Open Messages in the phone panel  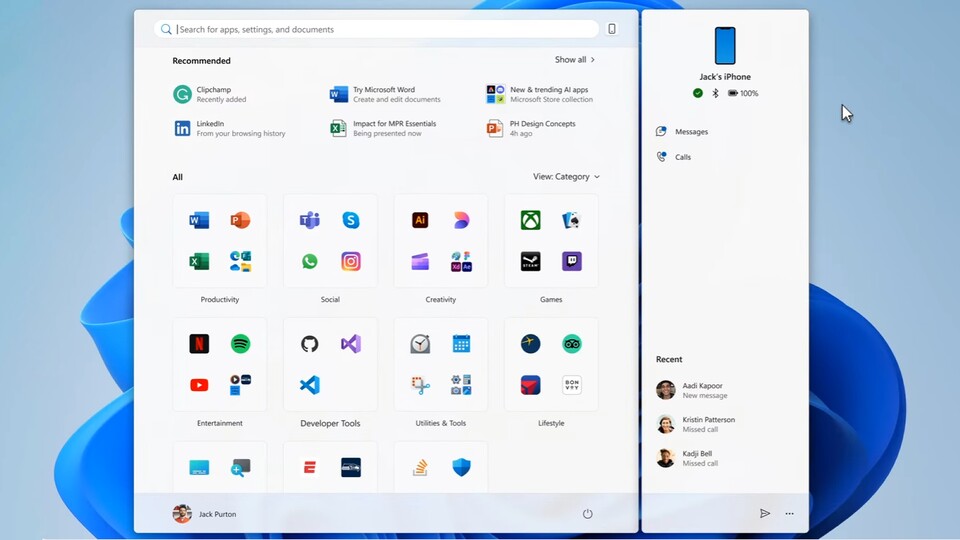[690, 132]
